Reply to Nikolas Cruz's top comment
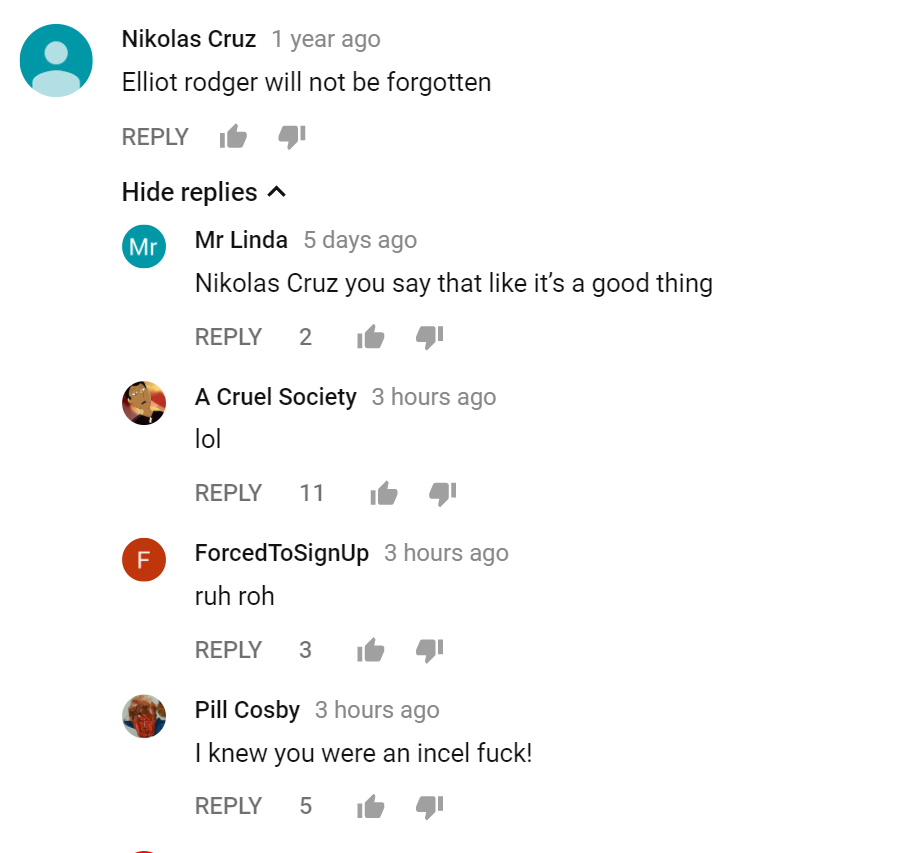Screen dimensions: 909x853 155,137
